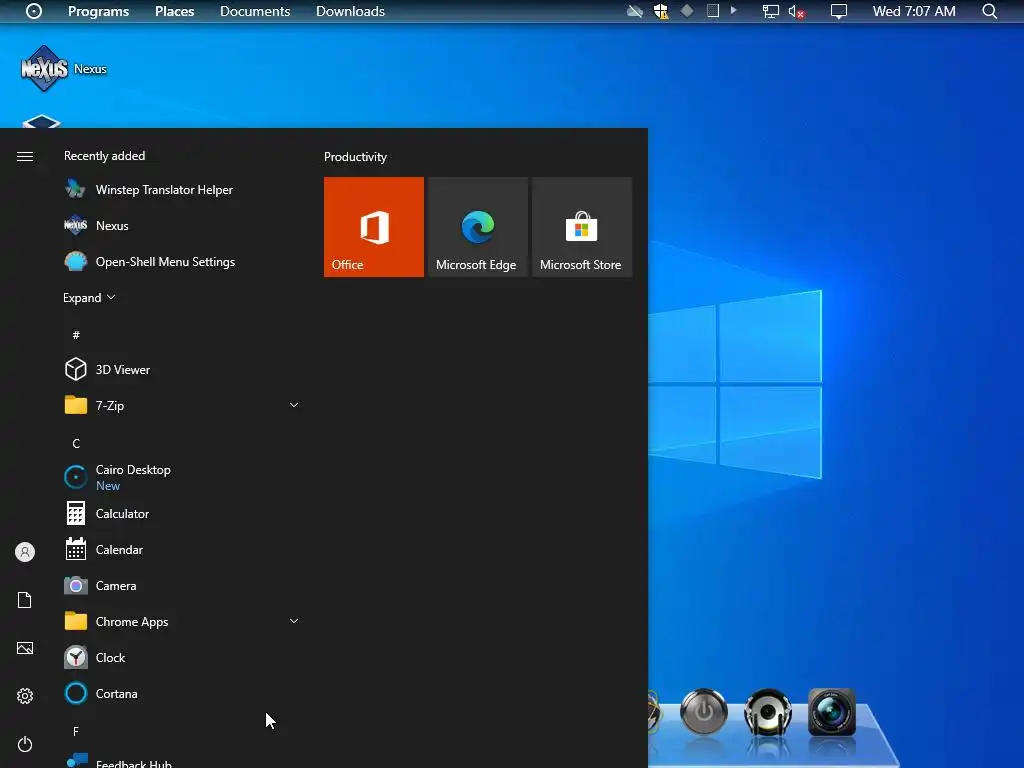
Task: Open the Programs menu in top bar
Action: point(99,11)
